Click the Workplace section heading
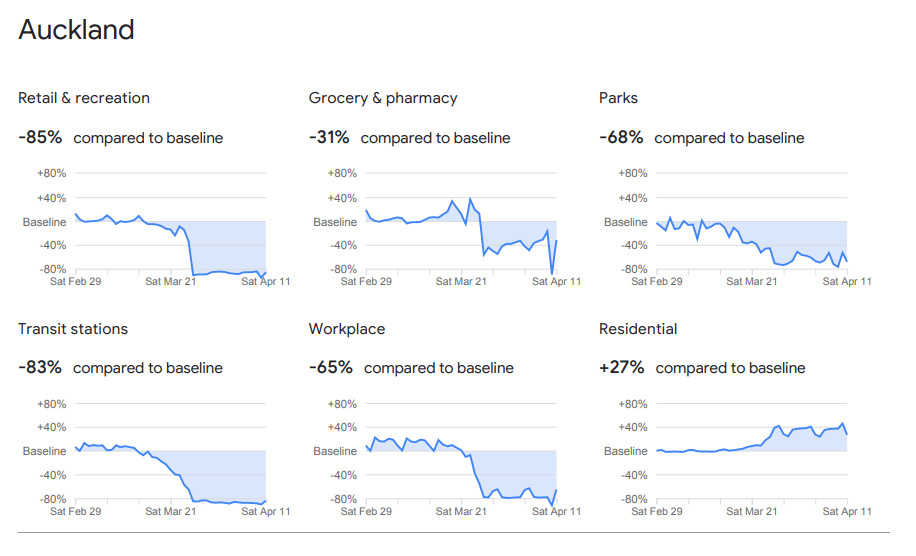The width and height of the screenshot is (916, 556). [x=346, y=329]
